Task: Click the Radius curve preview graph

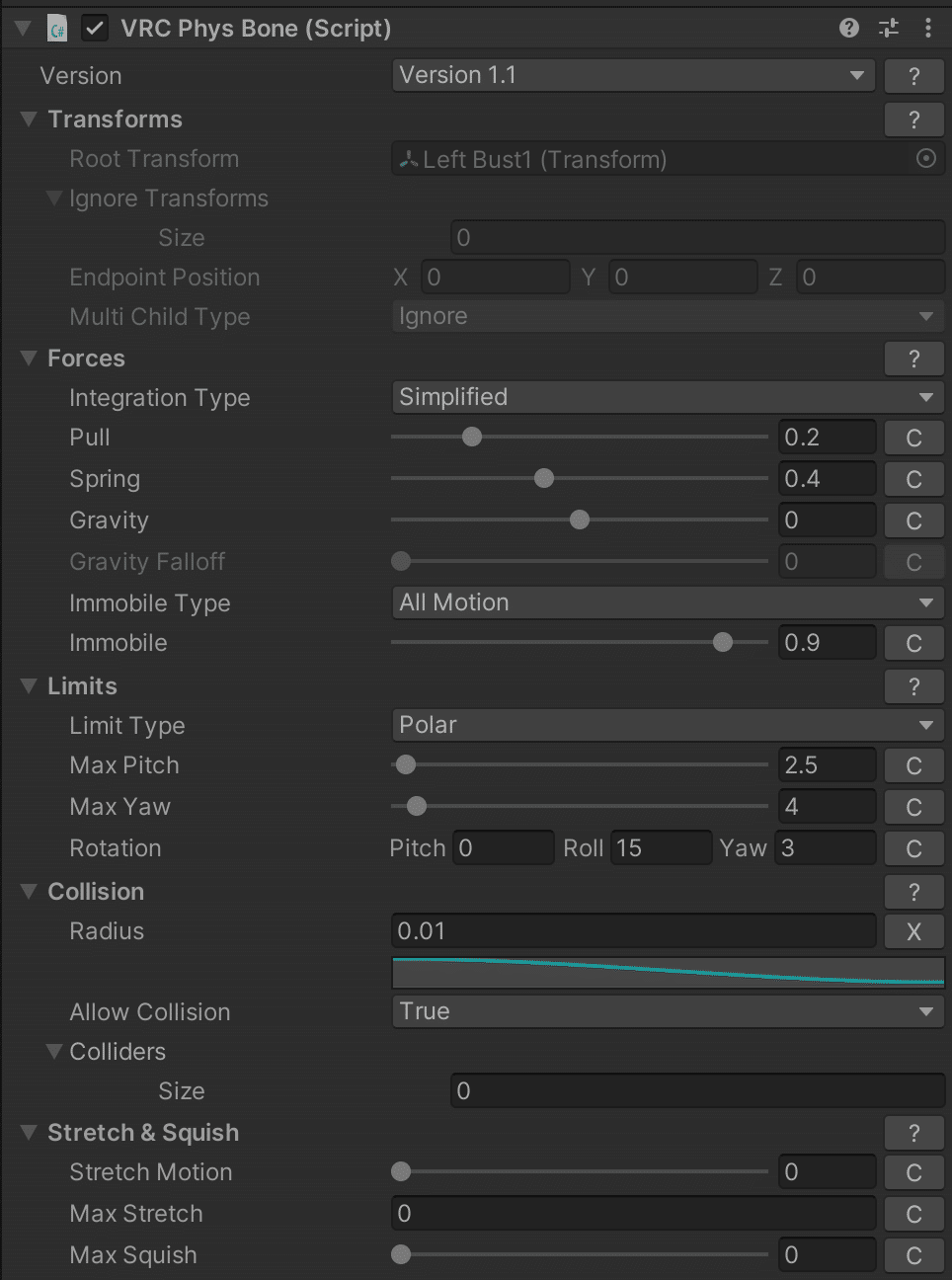Action: (668, 972)
